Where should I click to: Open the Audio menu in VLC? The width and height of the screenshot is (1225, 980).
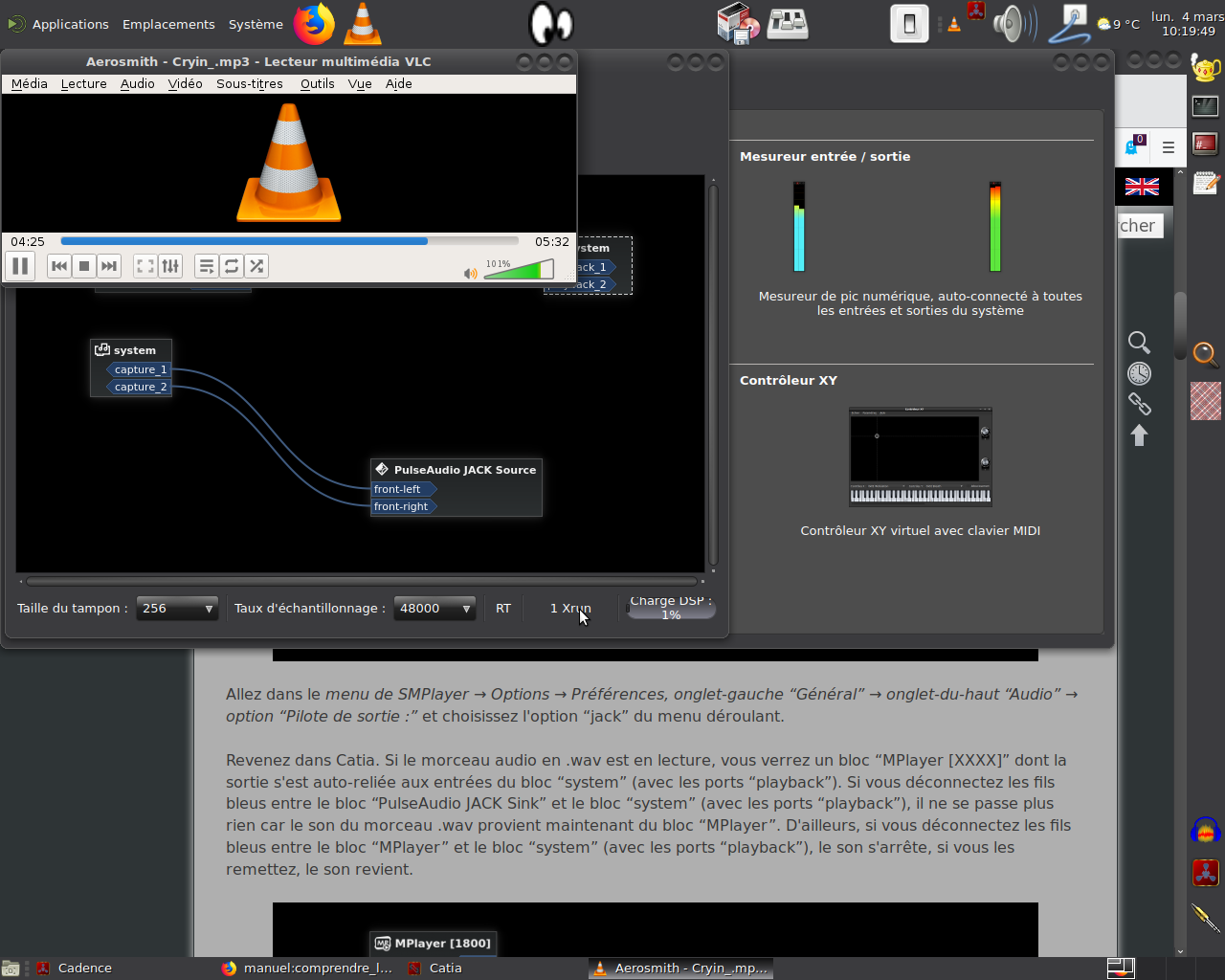[x=138, y=84]
